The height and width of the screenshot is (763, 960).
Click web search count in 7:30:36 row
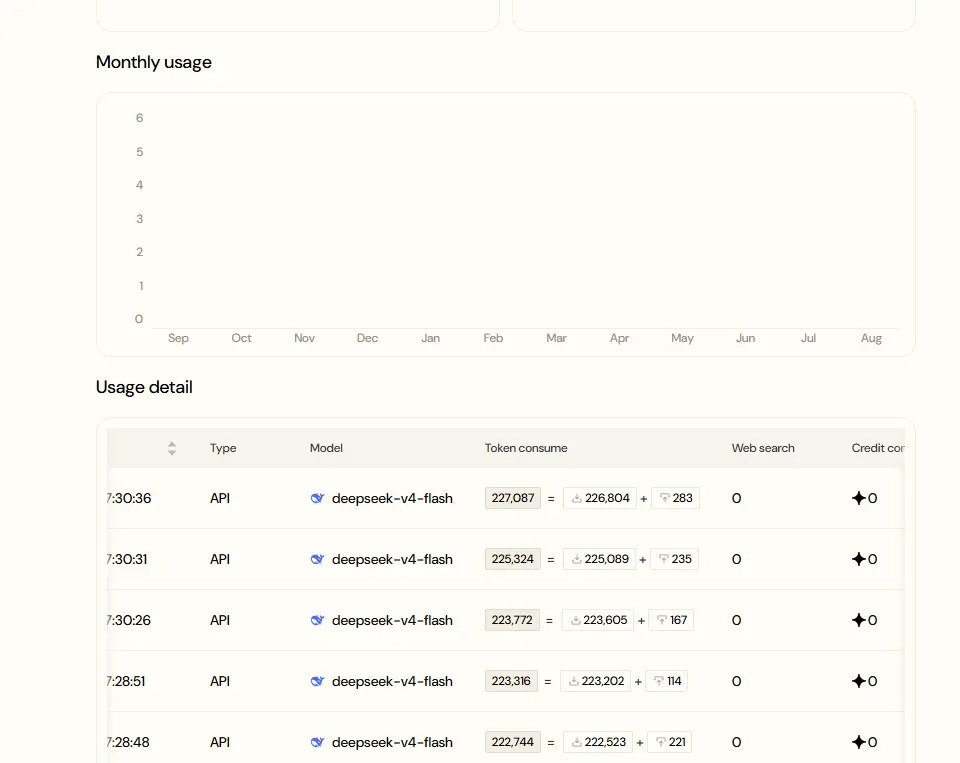pyautogui.click(x=737, y=498)
